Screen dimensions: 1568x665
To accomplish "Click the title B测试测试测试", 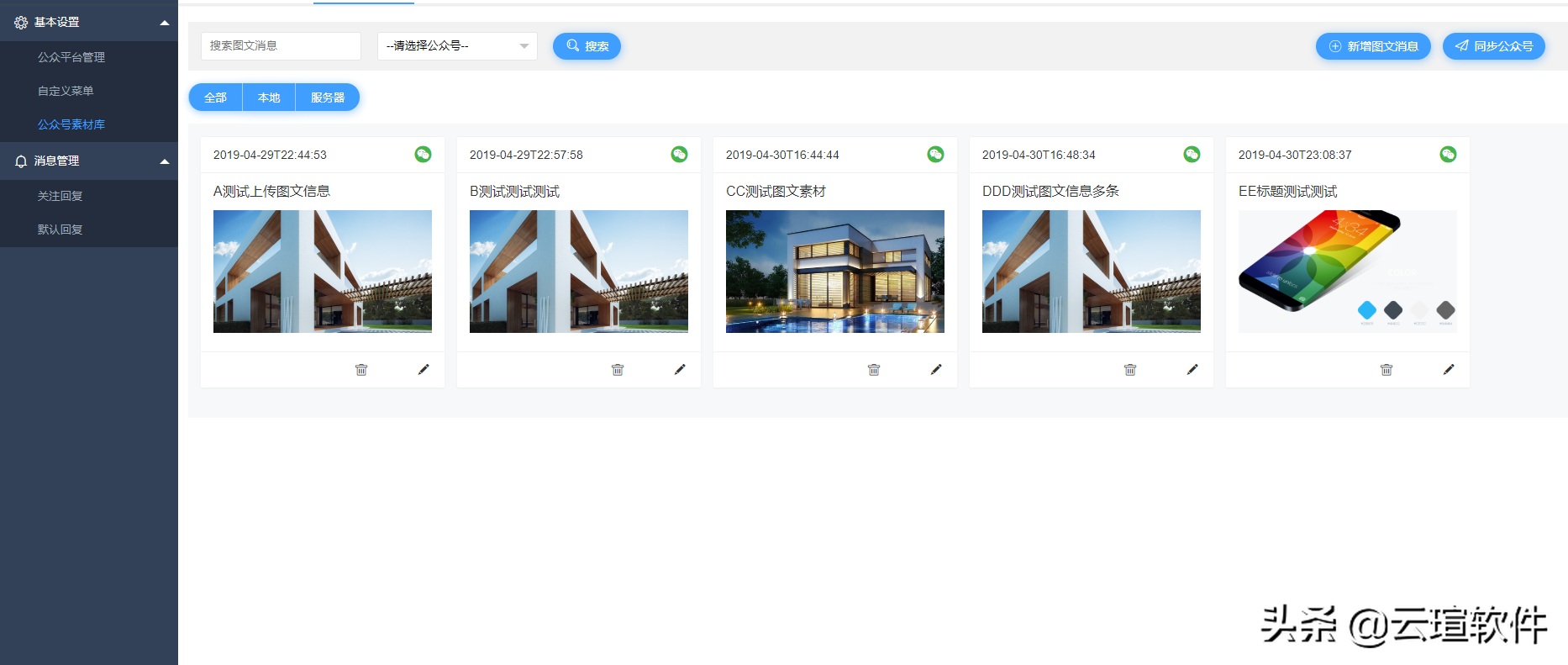I will coord(514,192).
